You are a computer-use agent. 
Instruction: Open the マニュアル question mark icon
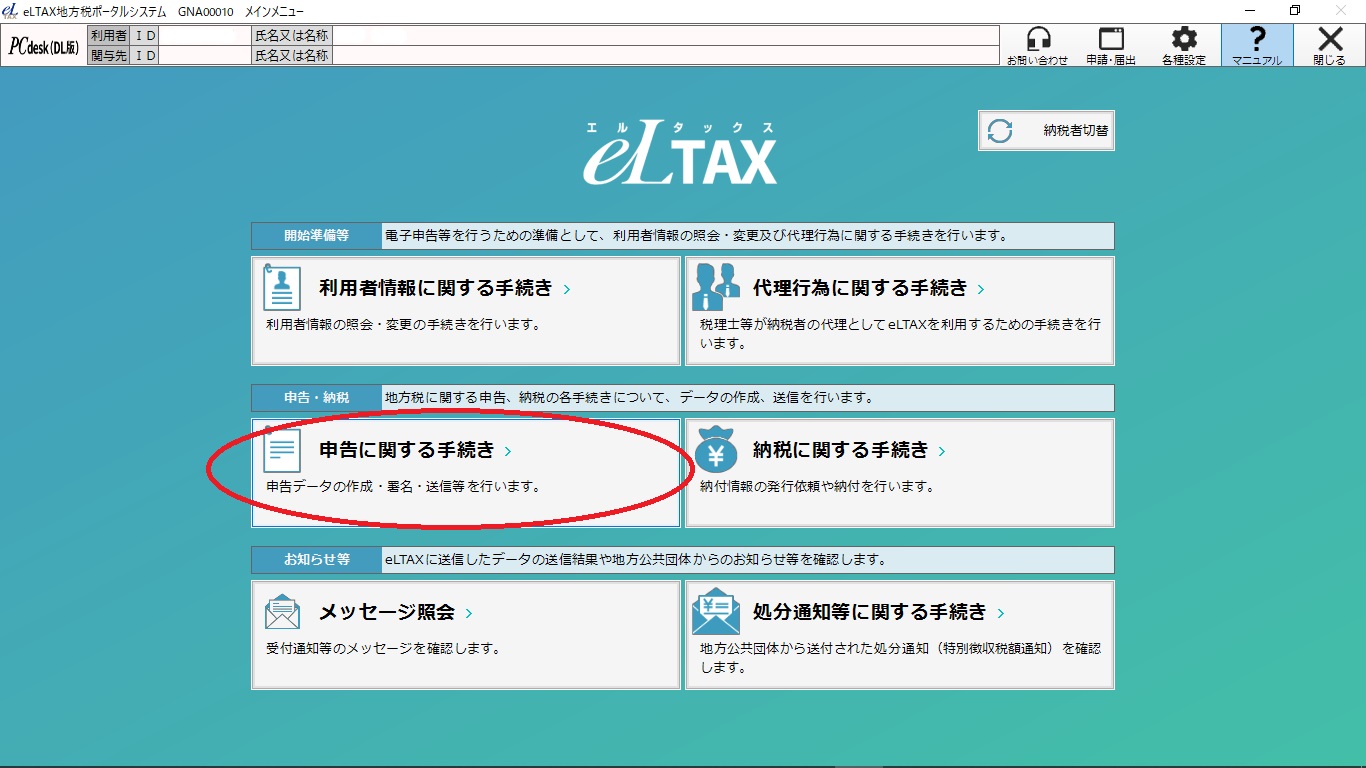click(1257, 40)
